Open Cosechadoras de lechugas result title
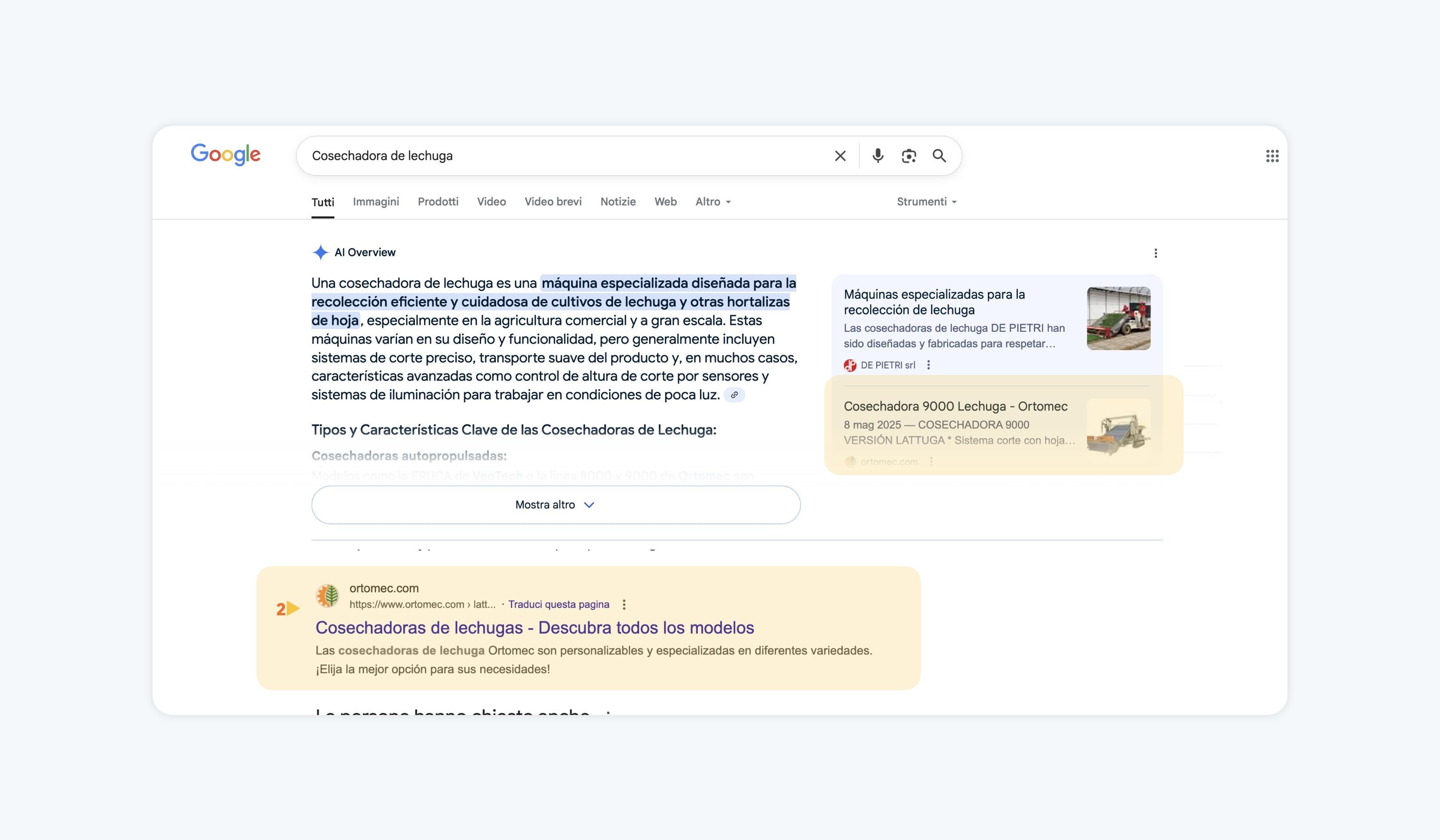The height and width of the screenshot is (840, 1440). click(535, 627)
